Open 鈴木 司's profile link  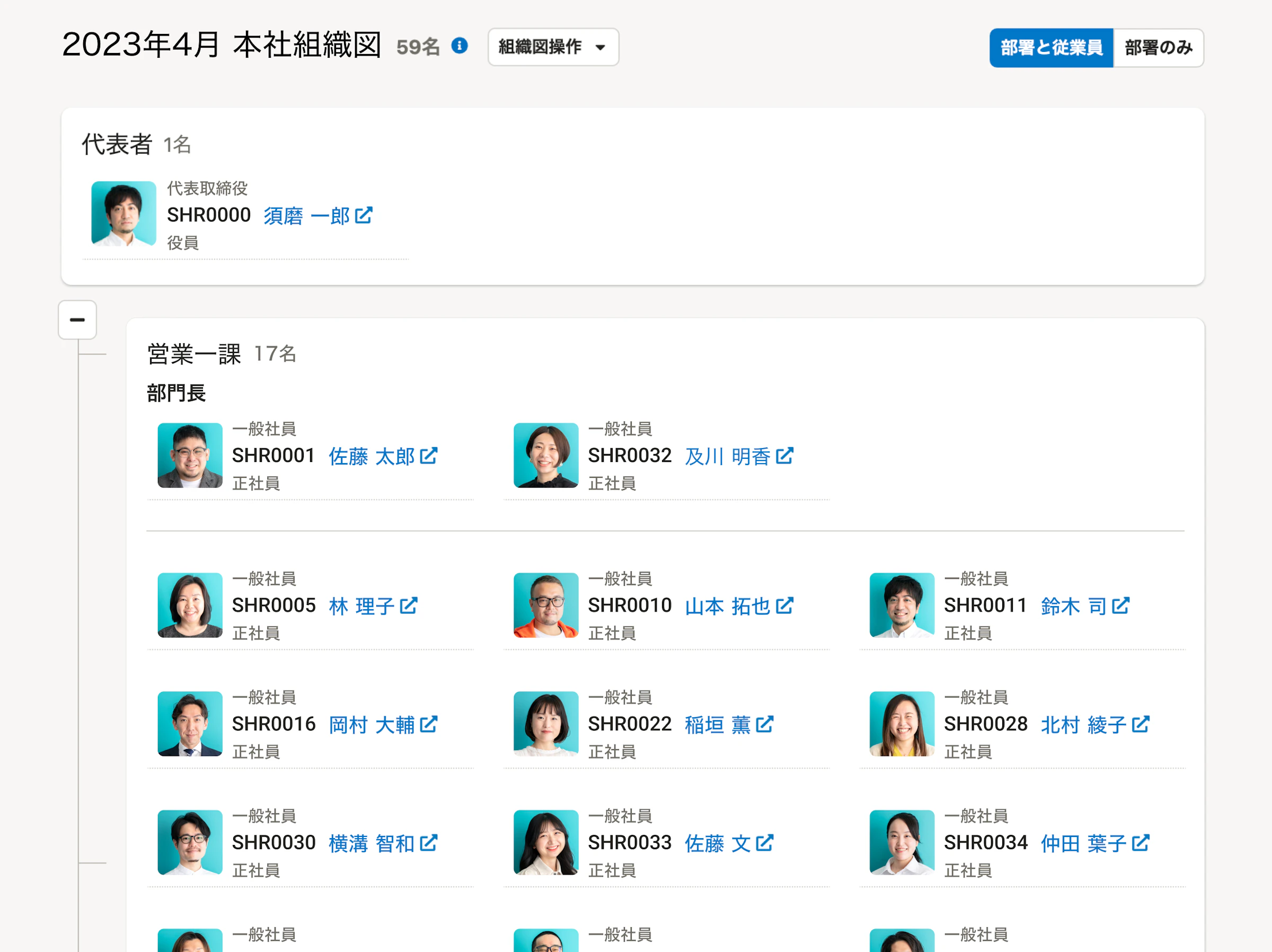pyautogui.click(x=1074, y=606)
